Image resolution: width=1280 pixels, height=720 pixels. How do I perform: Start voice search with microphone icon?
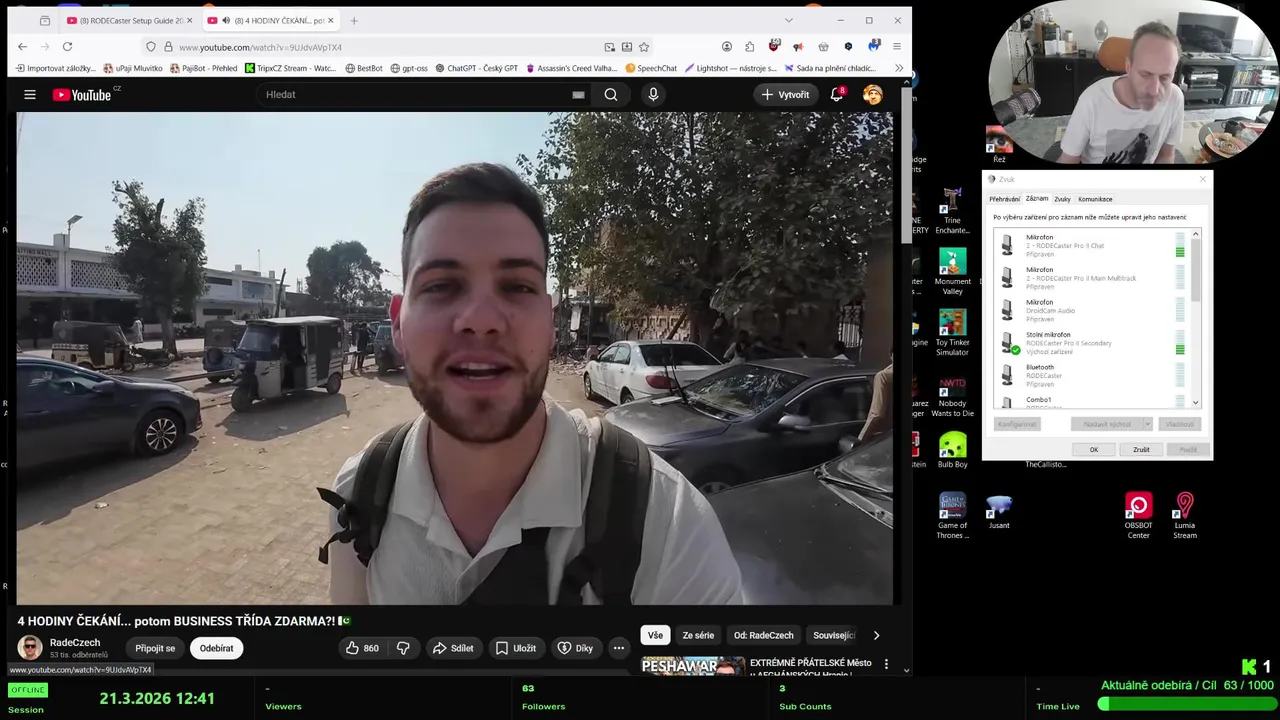point(653,94)
